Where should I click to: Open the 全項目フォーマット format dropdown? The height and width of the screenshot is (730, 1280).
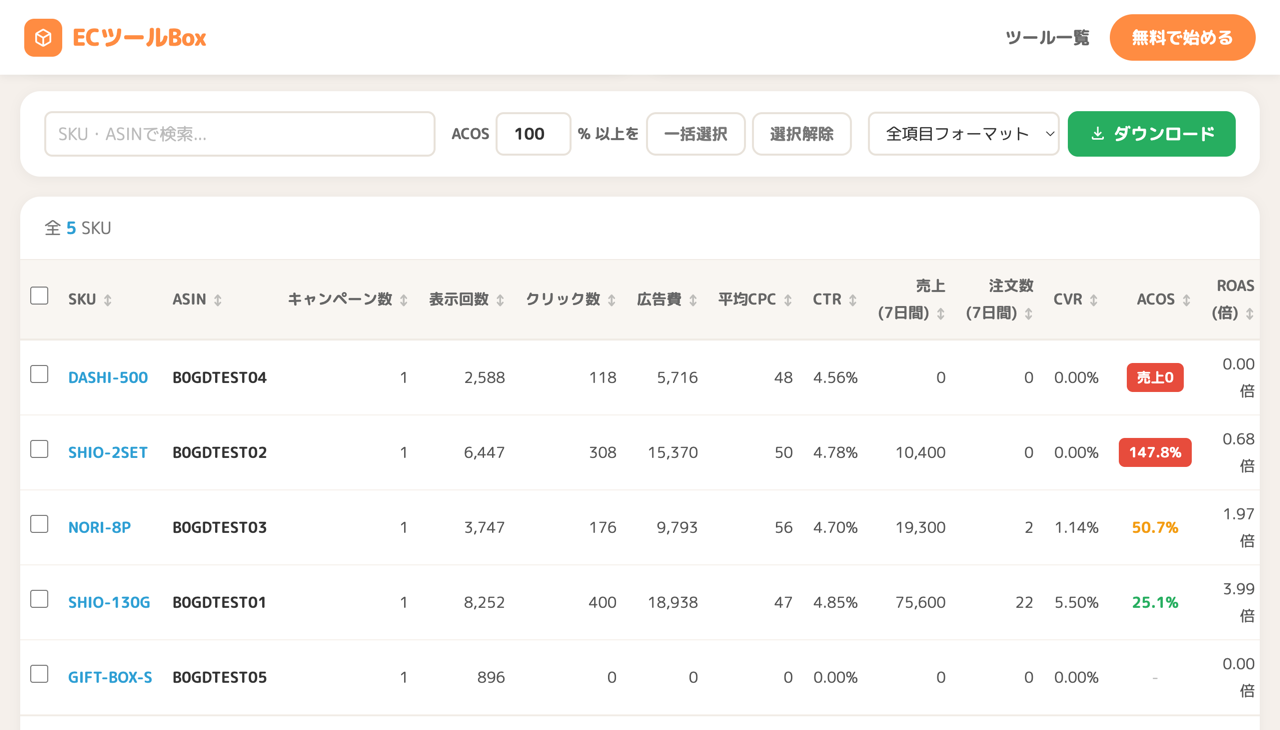coord(964,134)
